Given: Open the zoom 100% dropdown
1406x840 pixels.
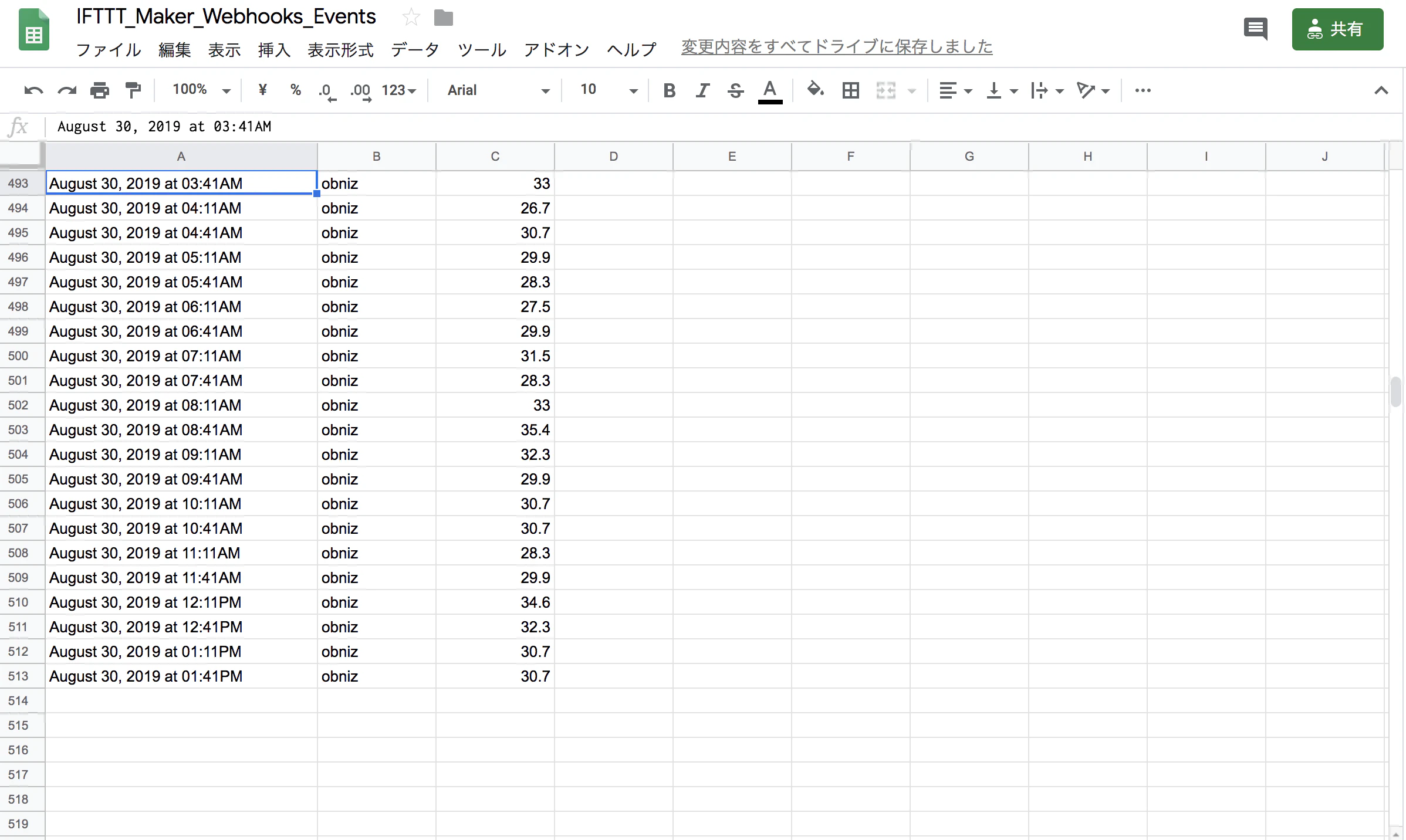Looking at the screenshot, I should pos(201,90).
